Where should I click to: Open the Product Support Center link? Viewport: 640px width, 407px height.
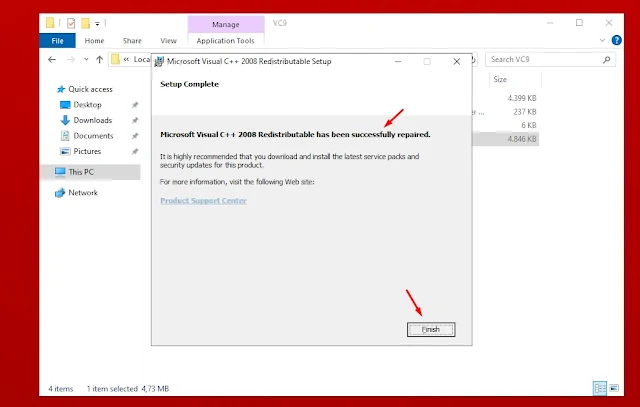tap(203, 200)
